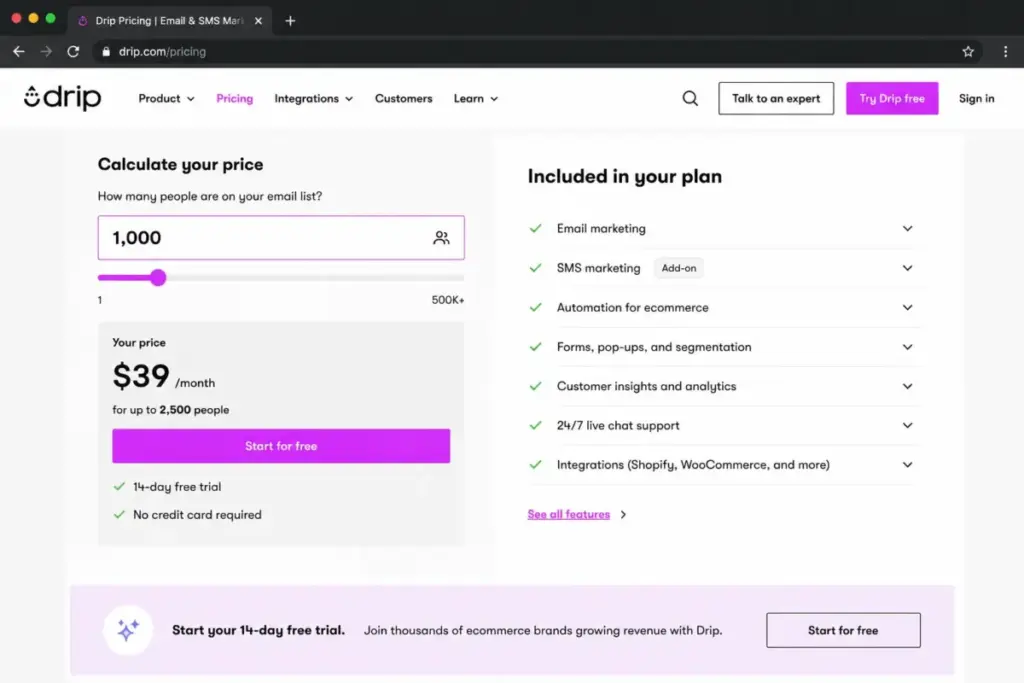Open the browser three-dot menu

click(1005, 52)
